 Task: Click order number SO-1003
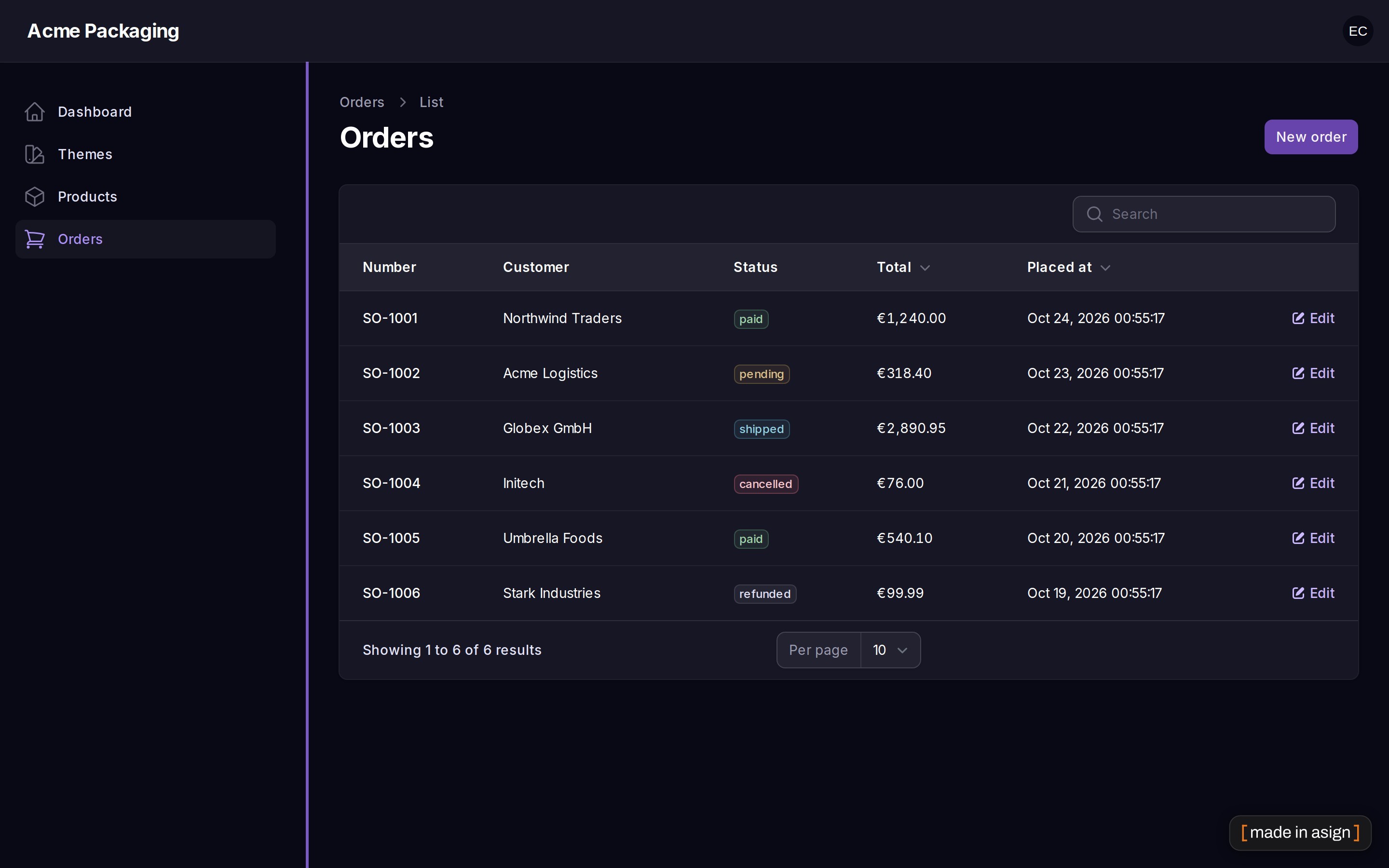pos(392,428)
